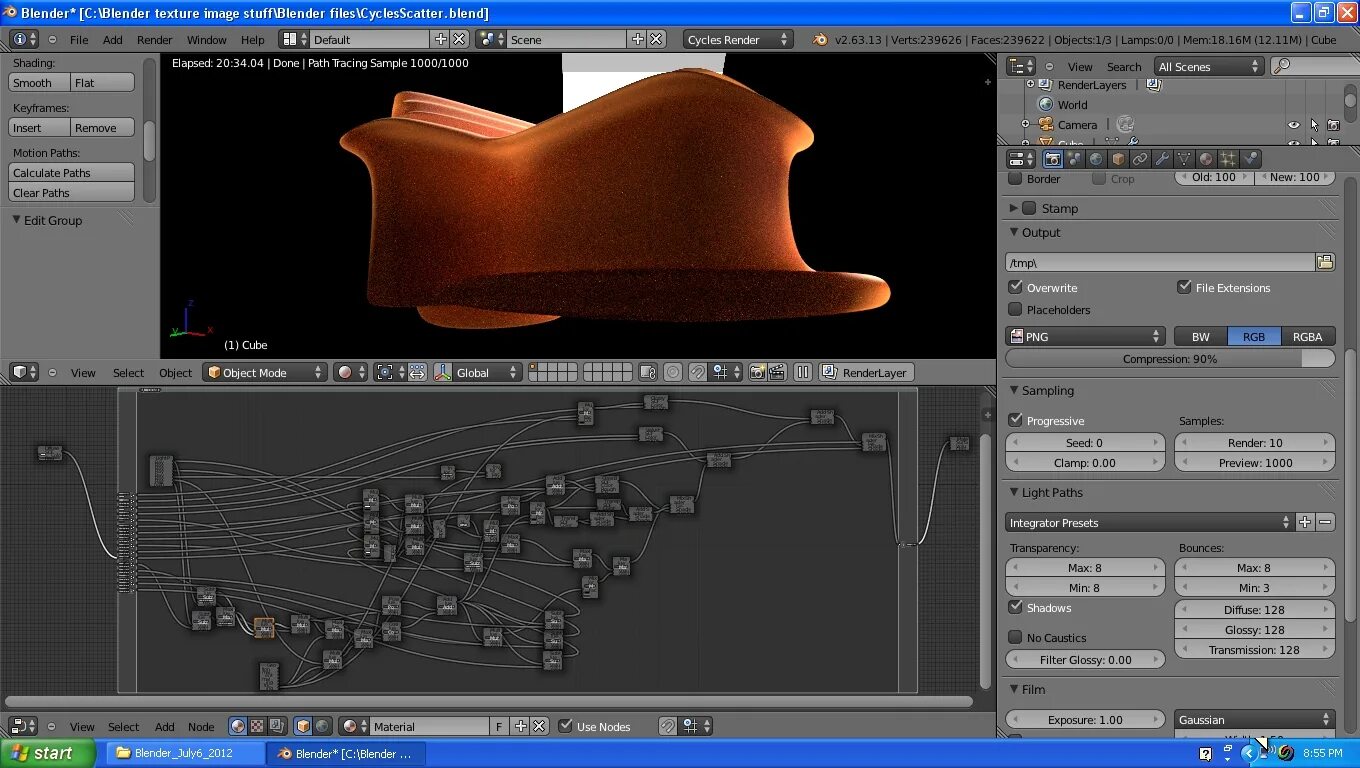Enable the Border checkbox
1360x768 pixels.
pyautogui.click(x=1015, y=179)
